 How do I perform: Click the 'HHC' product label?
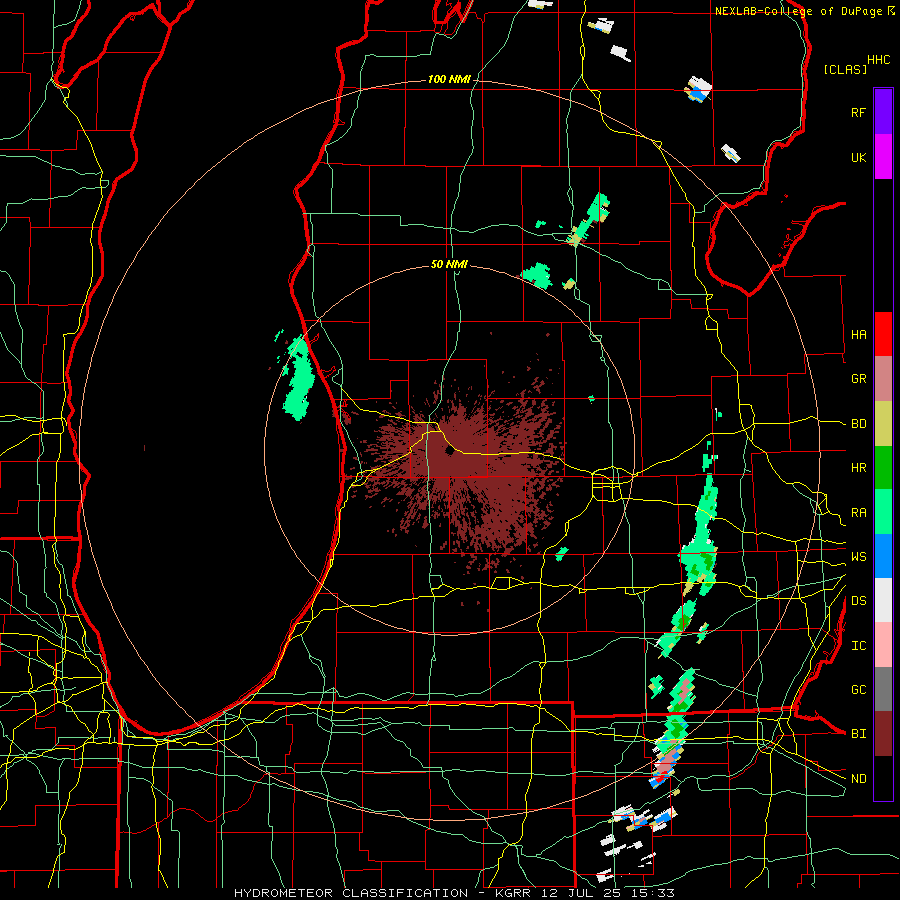coord(879,60)
